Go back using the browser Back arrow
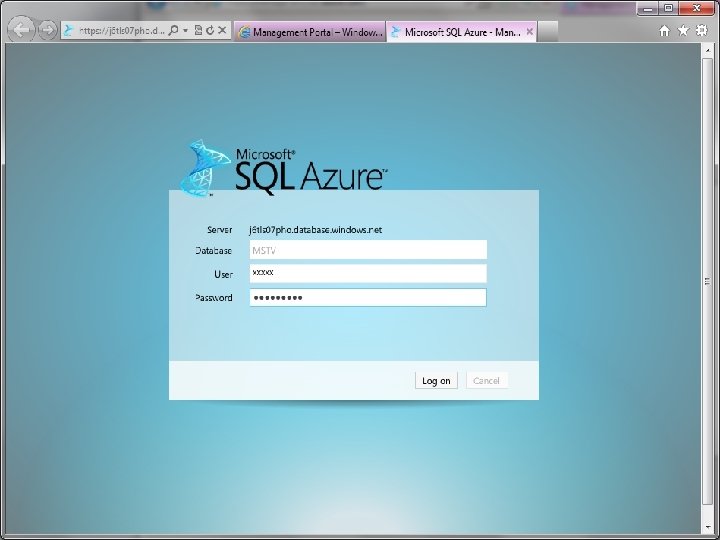720x540 pixels. tap(21, 30)
